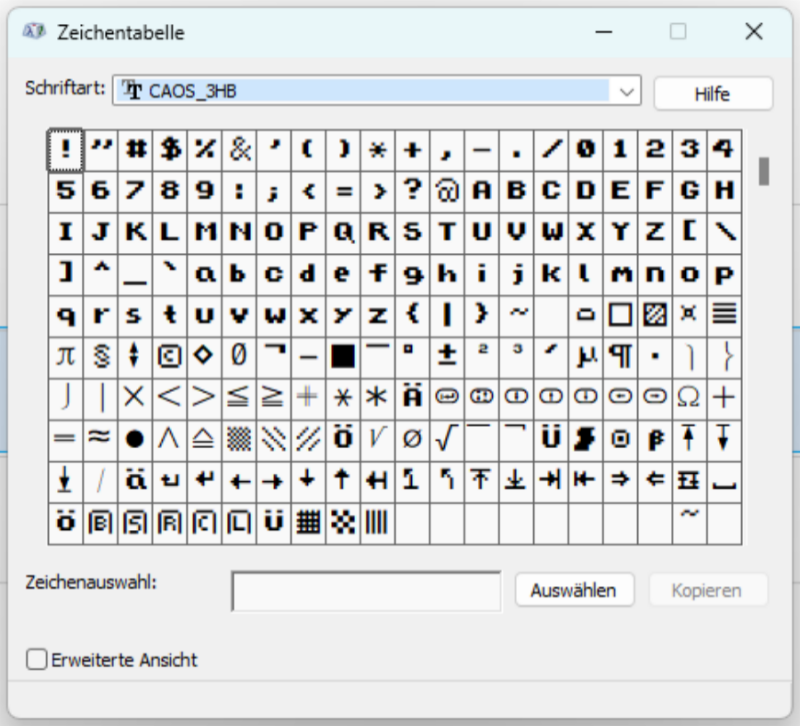Pick the exclamation mark character
This screenshot has height=726, width=800.
[x=65, y=149]
